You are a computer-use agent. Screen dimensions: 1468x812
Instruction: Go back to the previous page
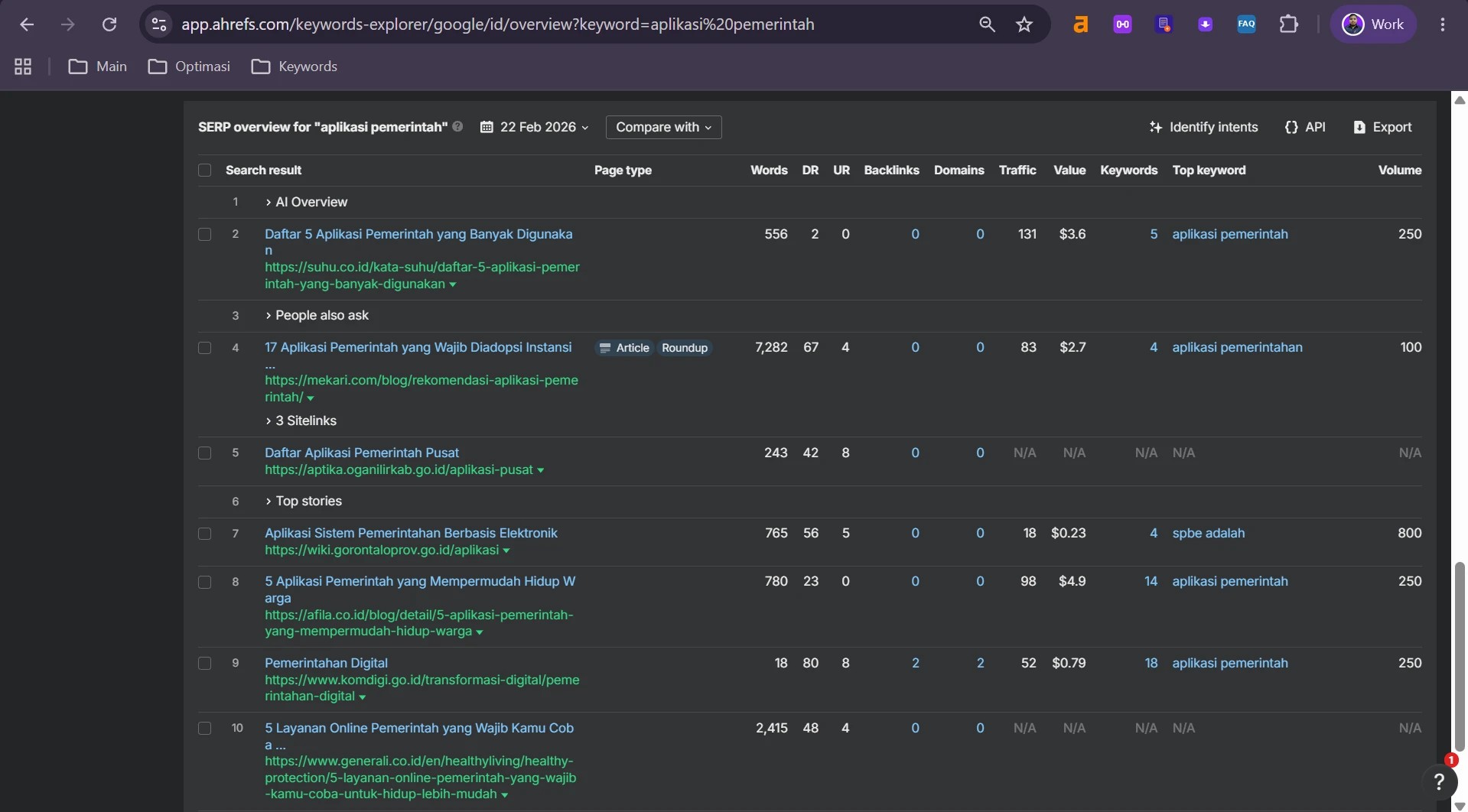pos(27,24)
